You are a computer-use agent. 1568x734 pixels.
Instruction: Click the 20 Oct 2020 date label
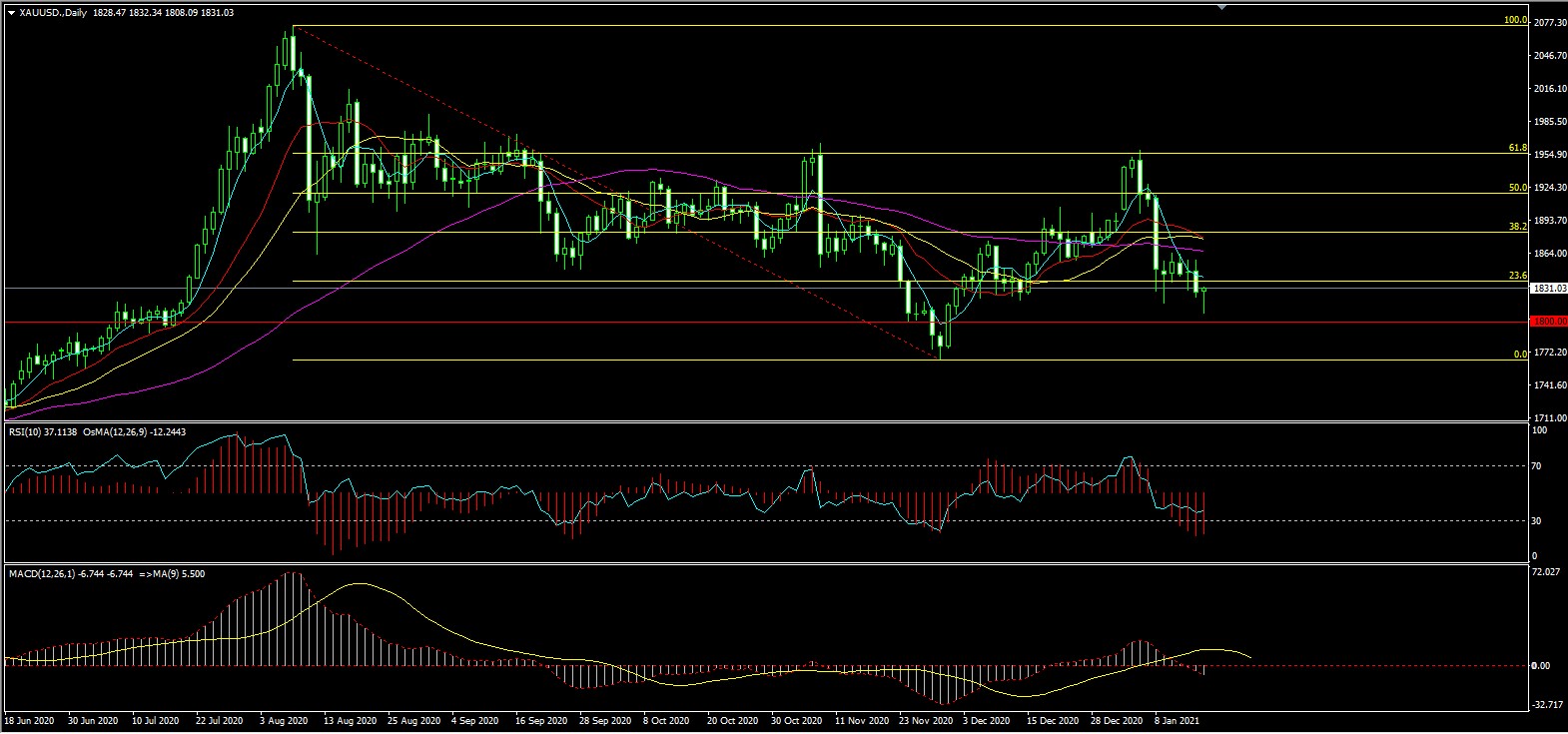pos(733,721)
